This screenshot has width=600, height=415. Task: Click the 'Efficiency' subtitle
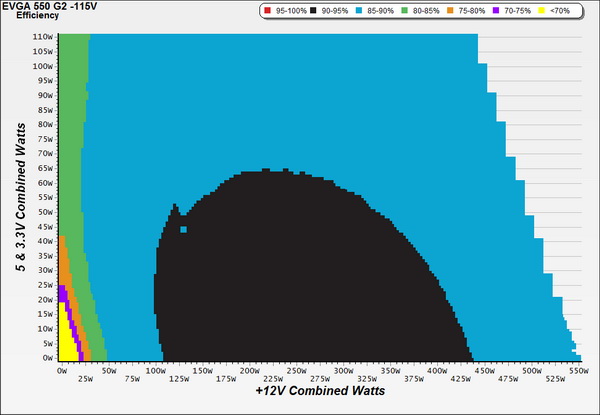pyautogui.click(x=38, y=16)
